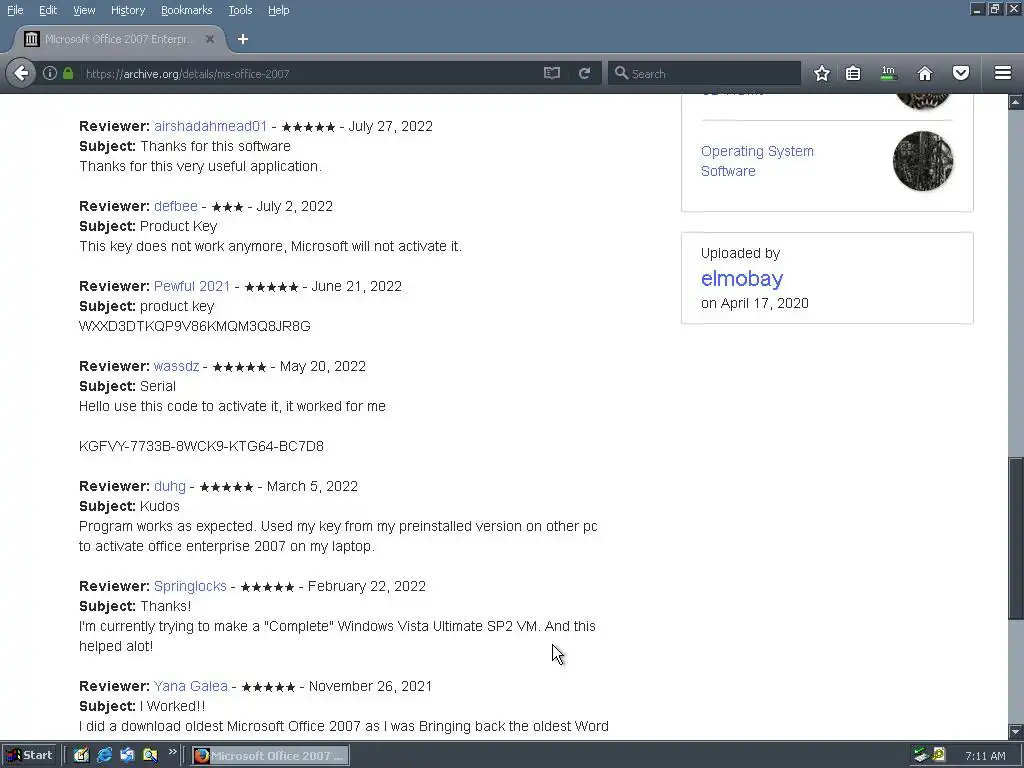Open Operating System Software collection link
This screenshot has width=1024, height=768.
757,161
